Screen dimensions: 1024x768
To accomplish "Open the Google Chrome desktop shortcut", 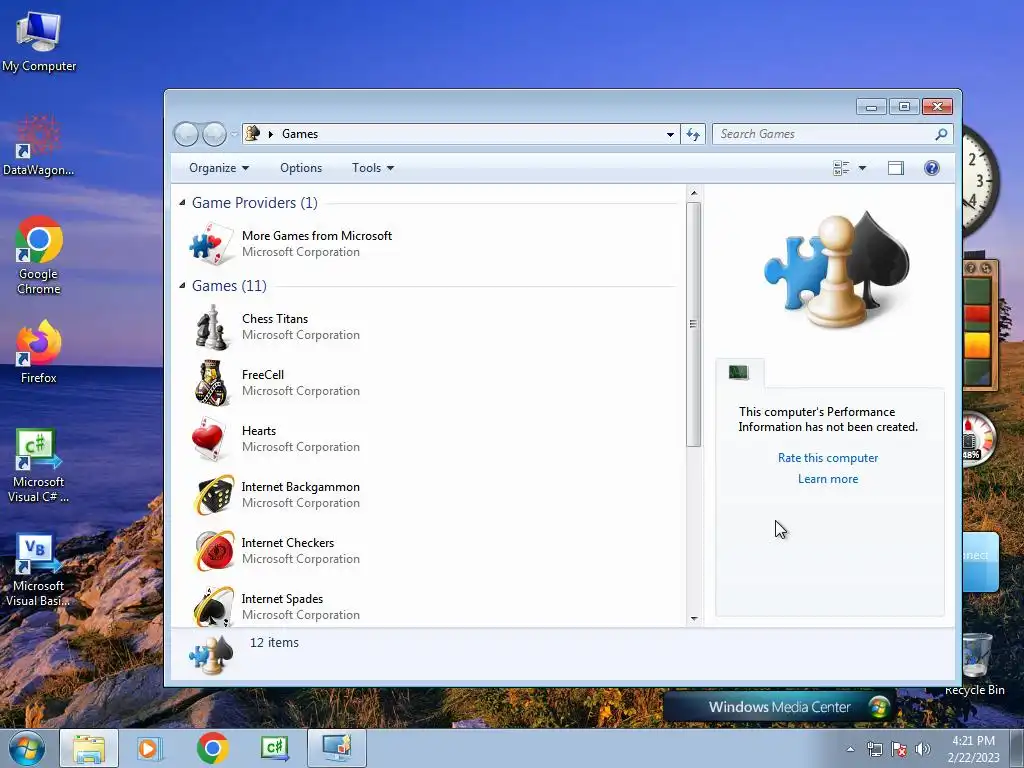I will coord(39,255).
